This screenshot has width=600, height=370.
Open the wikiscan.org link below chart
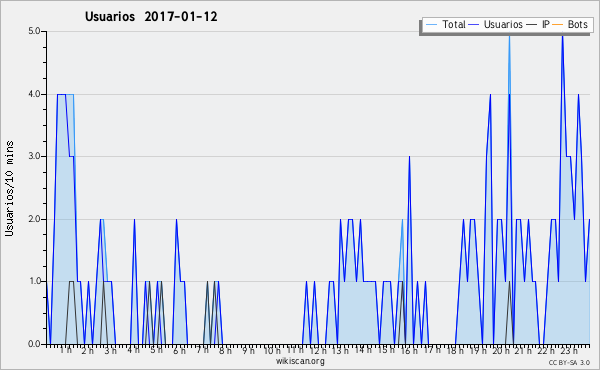click(300, 361)
